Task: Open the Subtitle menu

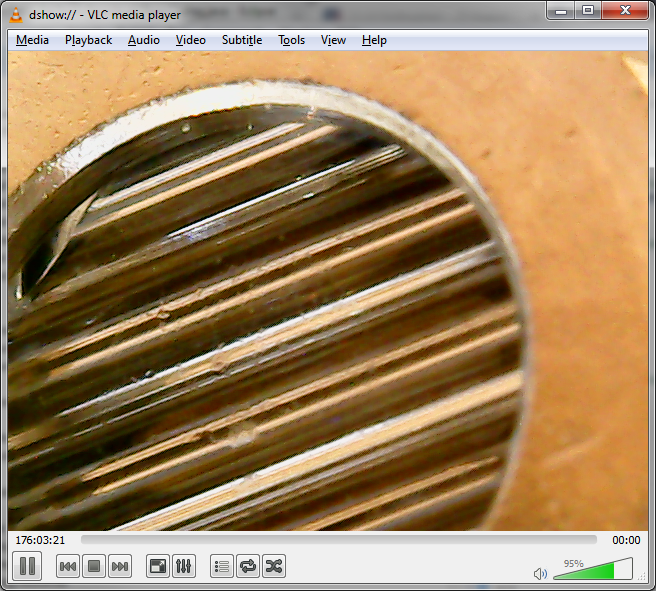Action: 241,40
